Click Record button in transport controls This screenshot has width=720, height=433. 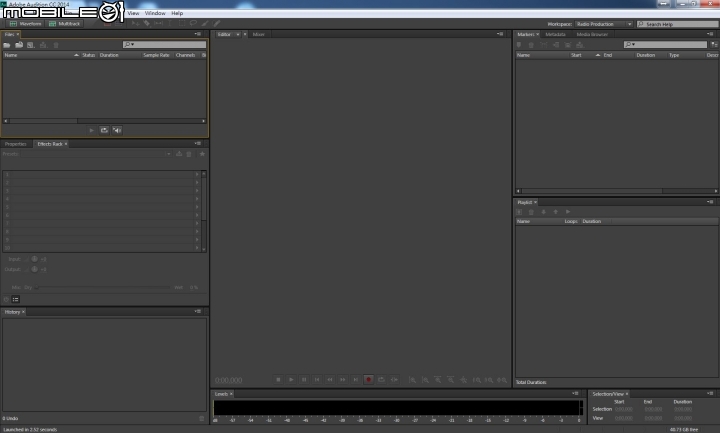(x=368, y=380)
